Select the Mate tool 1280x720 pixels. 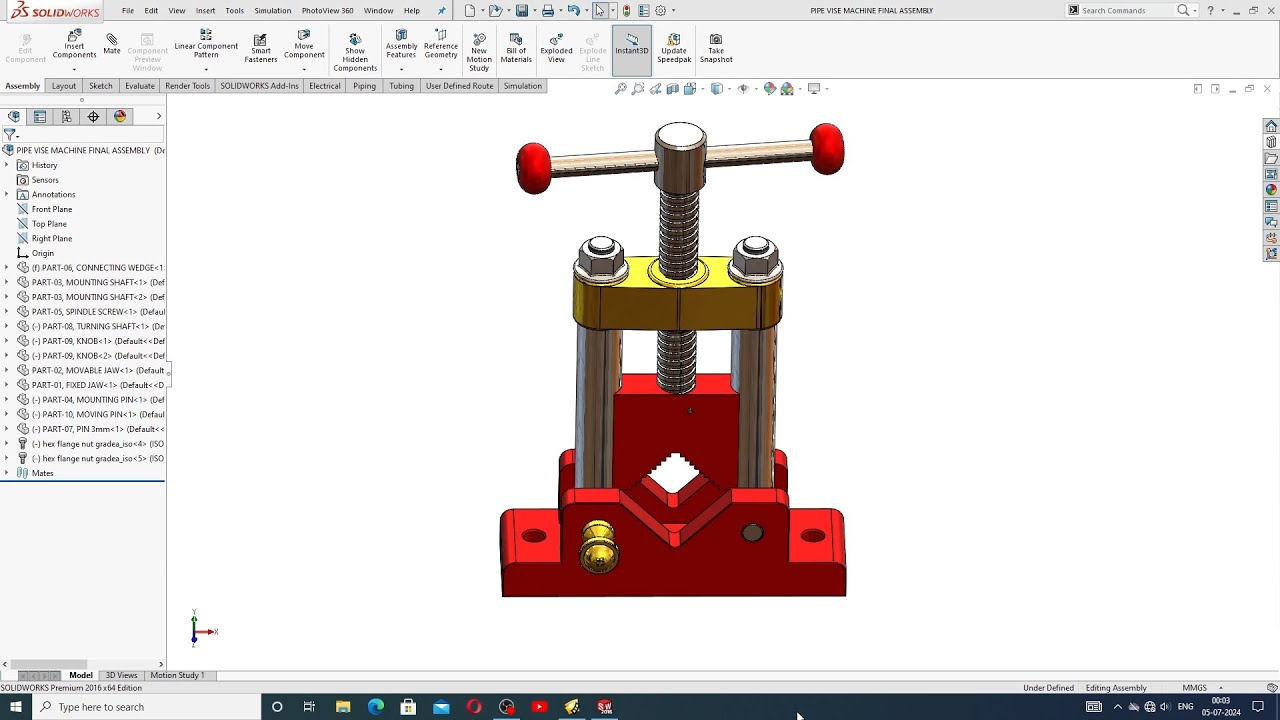click(111, 45)
